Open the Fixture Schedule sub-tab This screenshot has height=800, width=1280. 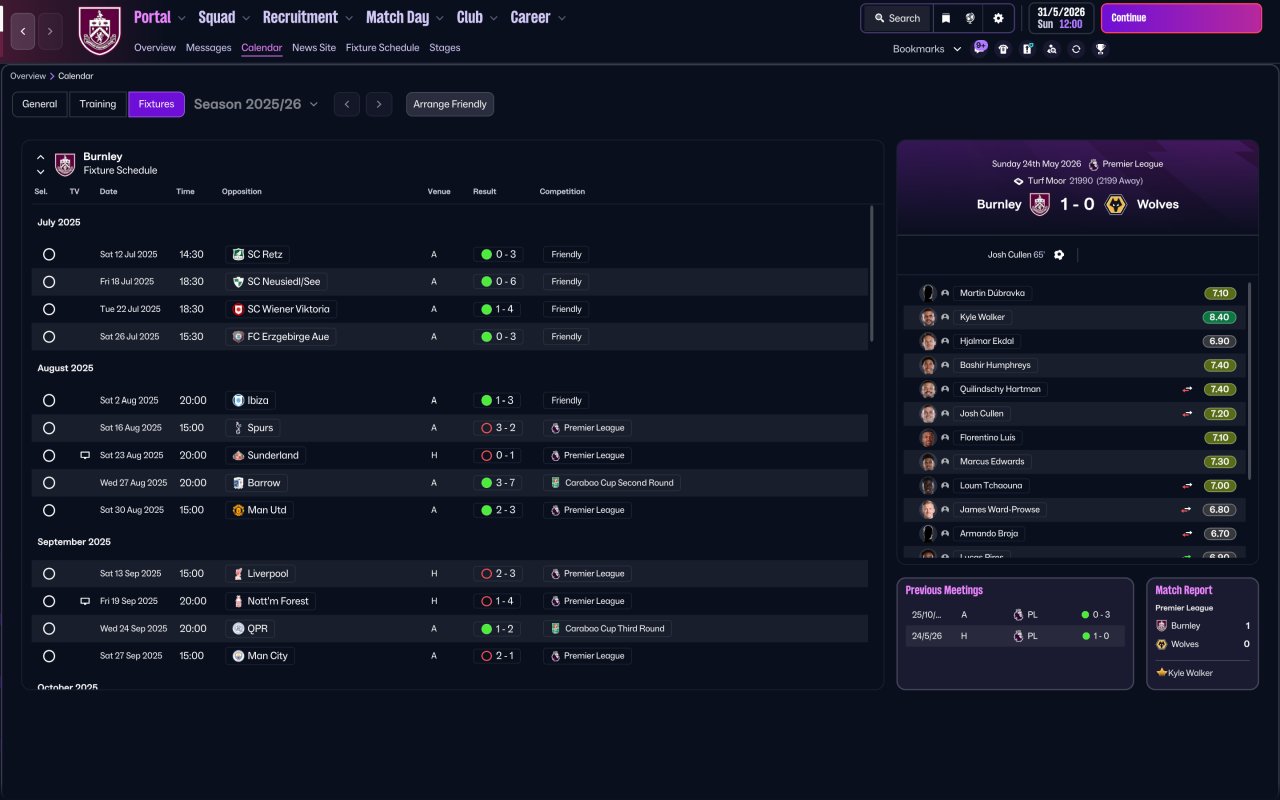coord(383,48)
